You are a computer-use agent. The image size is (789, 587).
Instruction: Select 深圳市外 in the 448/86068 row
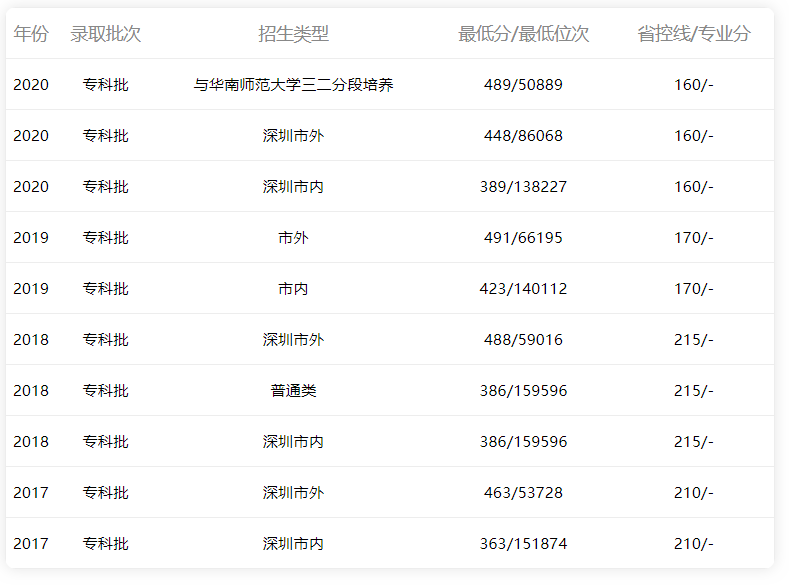293,136
